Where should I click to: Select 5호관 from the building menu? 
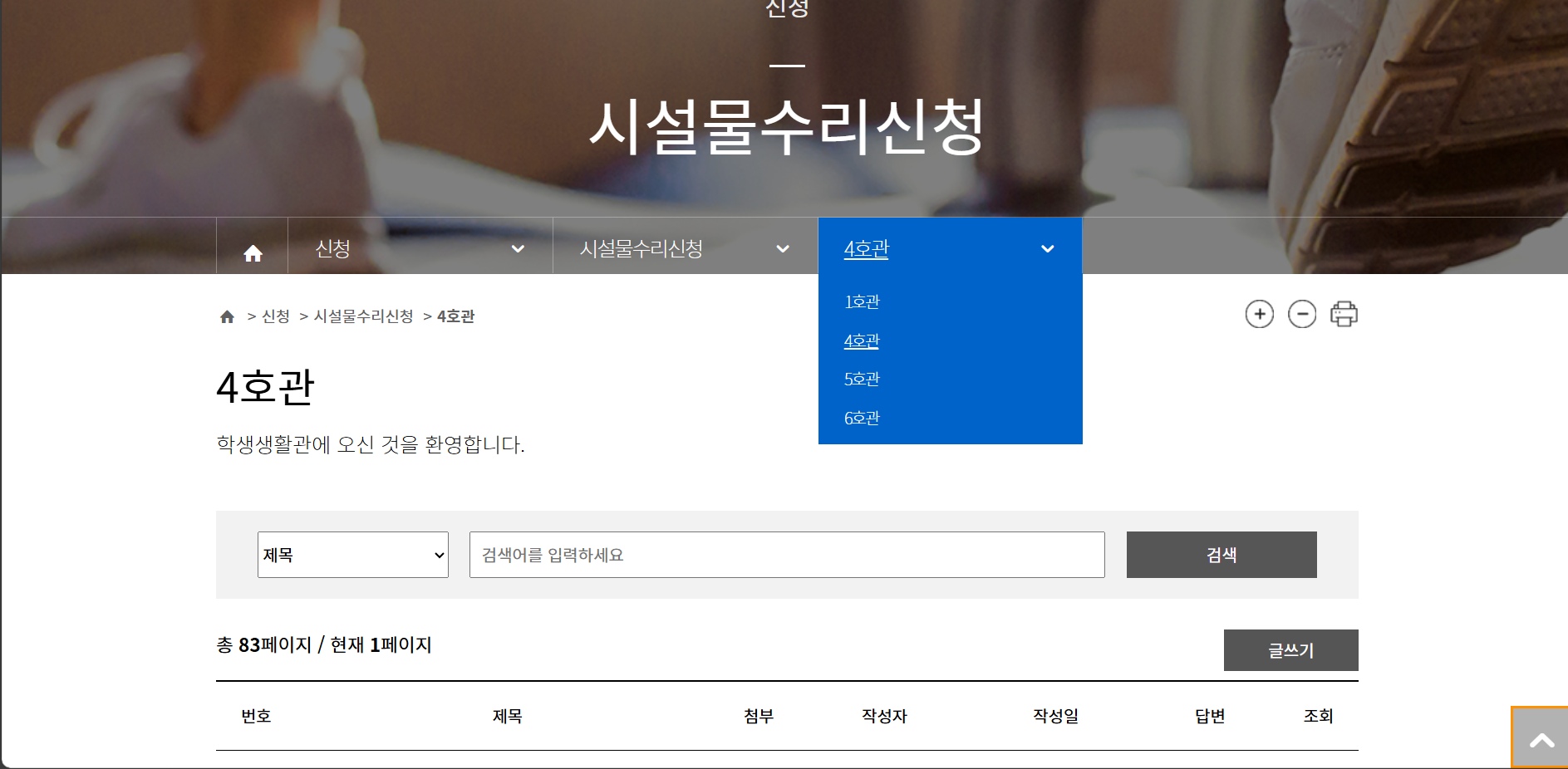pyautogui.click(x=862, y=379)
